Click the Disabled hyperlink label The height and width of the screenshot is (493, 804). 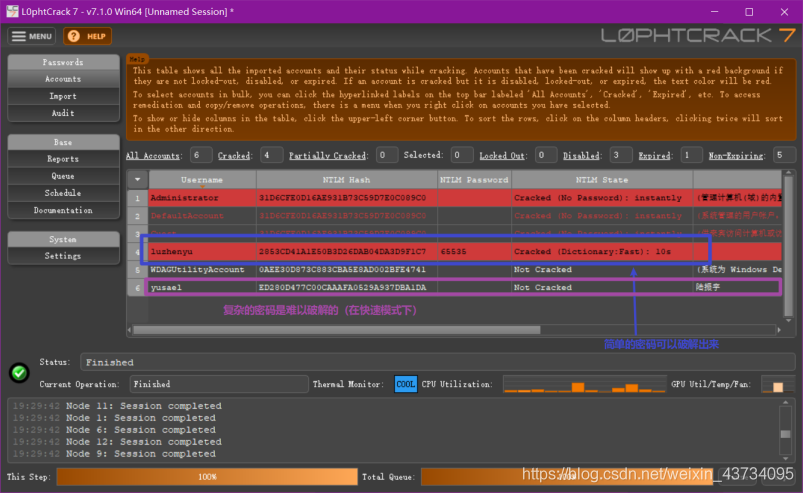tap(580, 155)
